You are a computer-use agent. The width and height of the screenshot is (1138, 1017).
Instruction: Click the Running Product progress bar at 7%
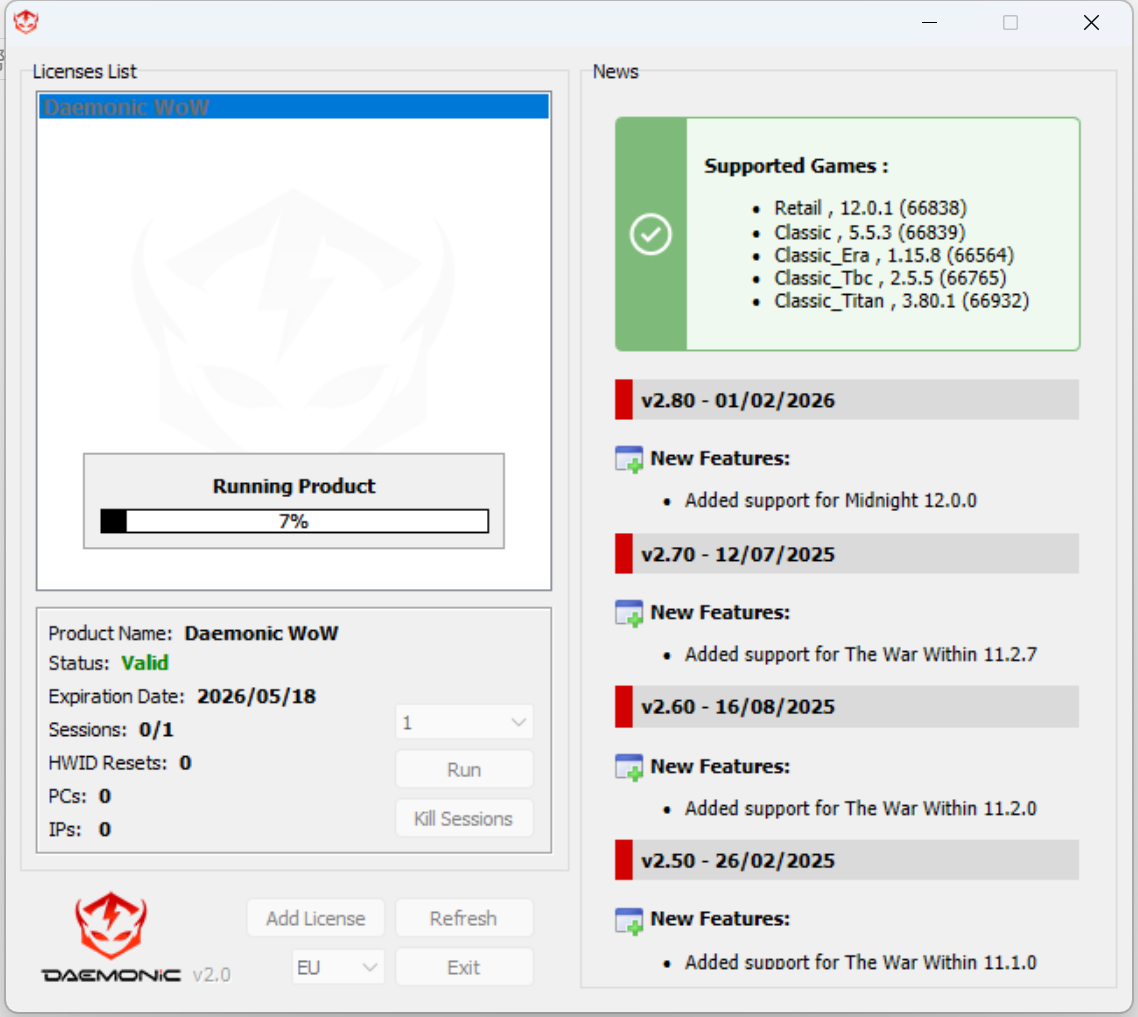[x=294, y=520]
